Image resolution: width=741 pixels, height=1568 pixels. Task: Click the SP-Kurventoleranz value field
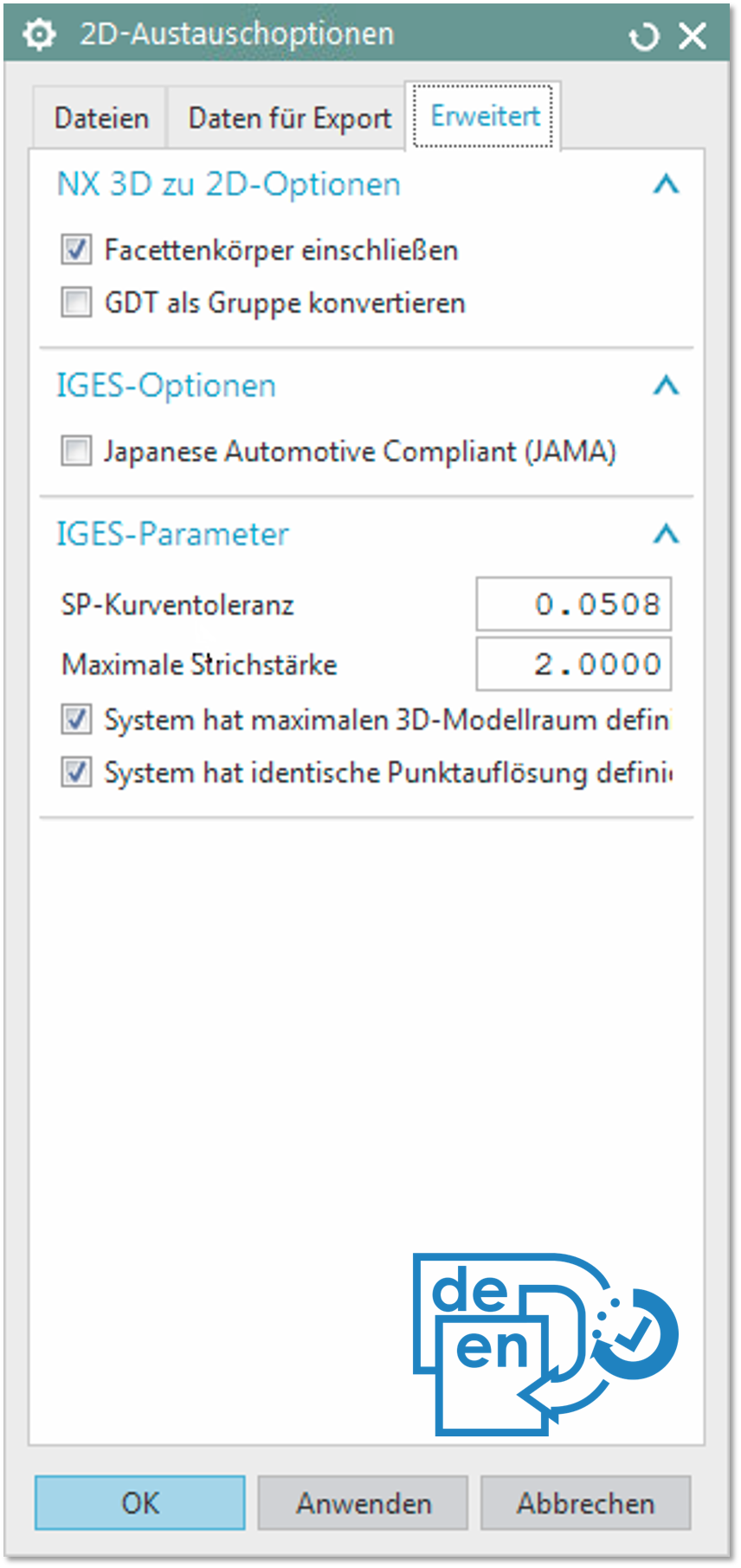573,604
